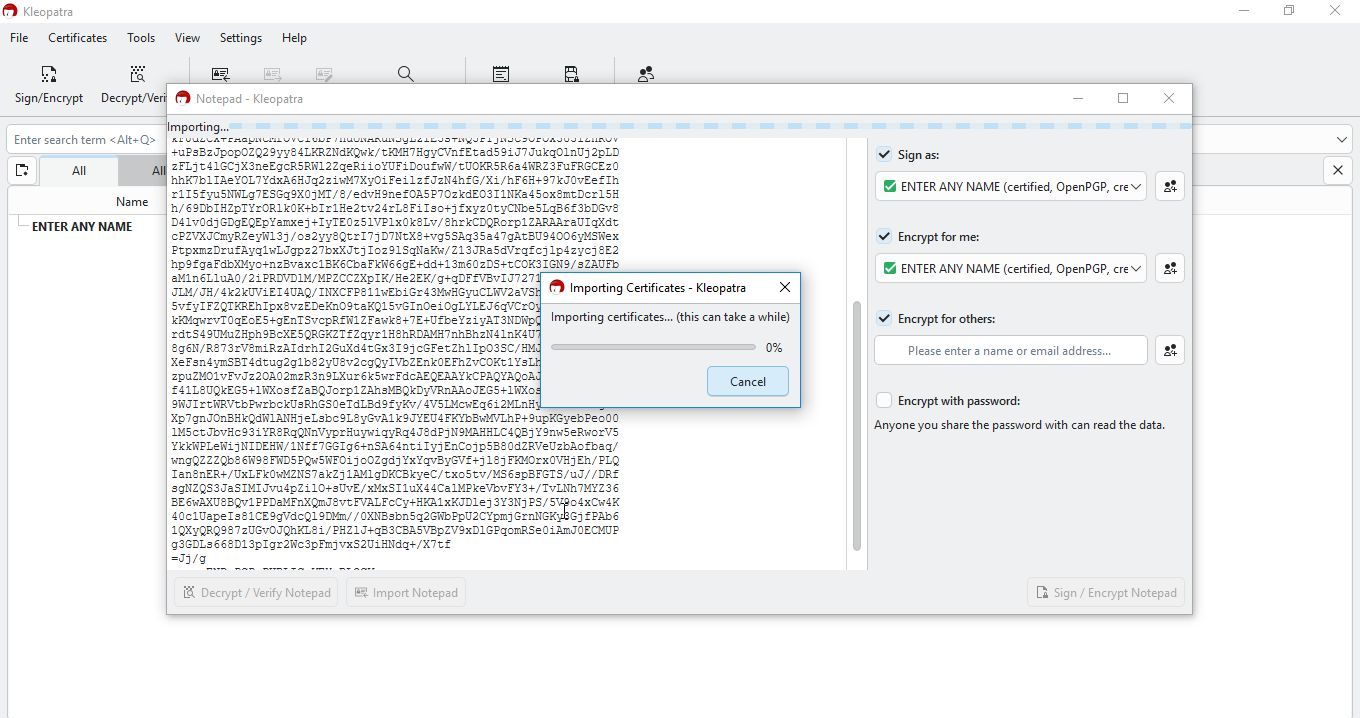Click the '0%' progress value
The height and width of the screenshot is (718, 1360).
774,348
